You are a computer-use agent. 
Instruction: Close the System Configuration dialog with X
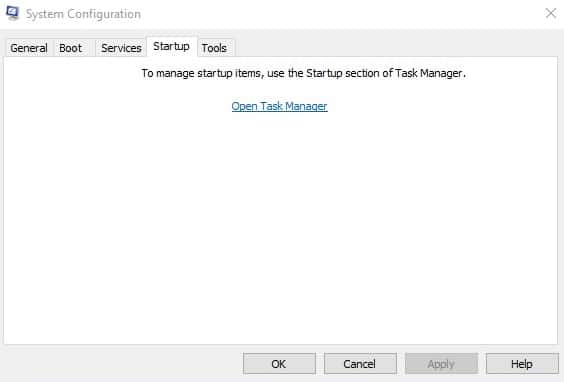(x=550, y=13)
